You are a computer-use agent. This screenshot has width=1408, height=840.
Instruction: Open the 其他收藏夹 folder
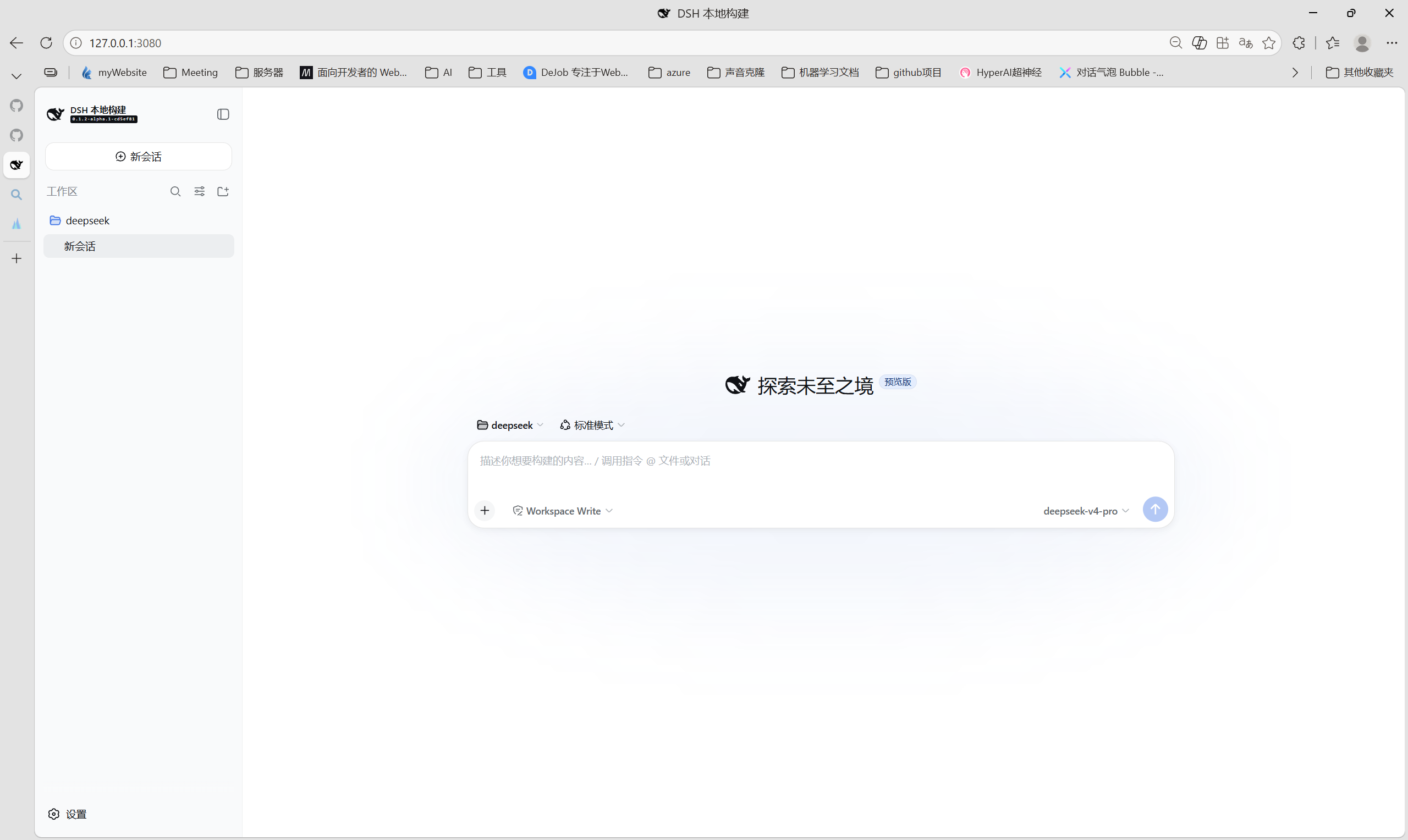(1359, 73)
